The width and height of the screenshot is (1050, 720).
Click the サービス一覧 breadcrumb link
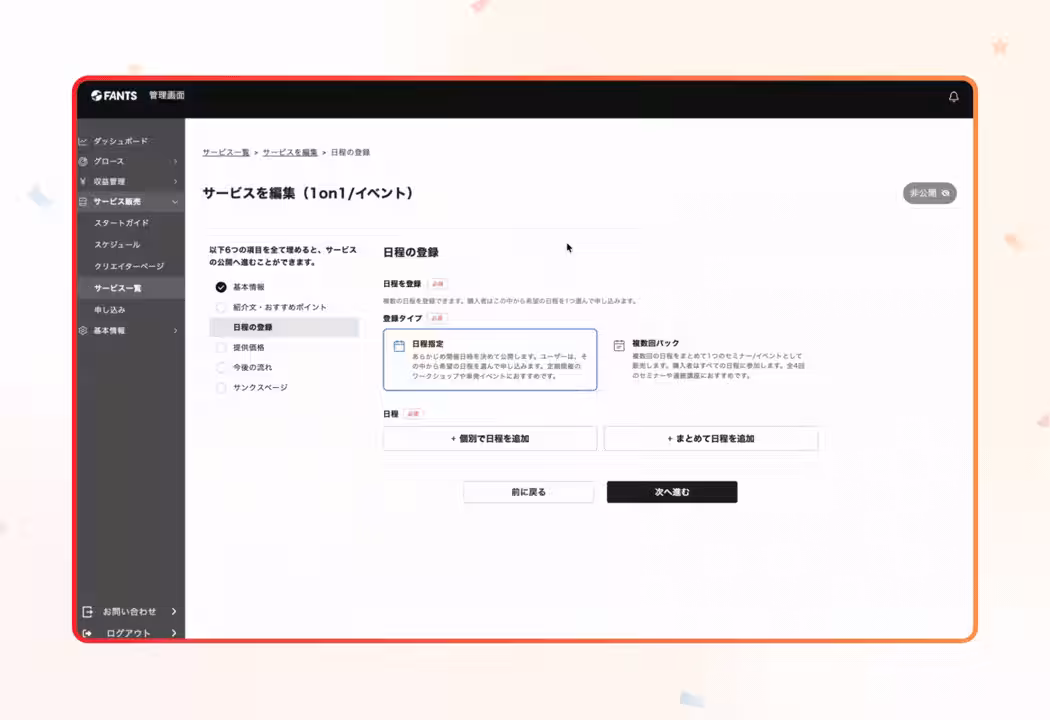(226, 153)
